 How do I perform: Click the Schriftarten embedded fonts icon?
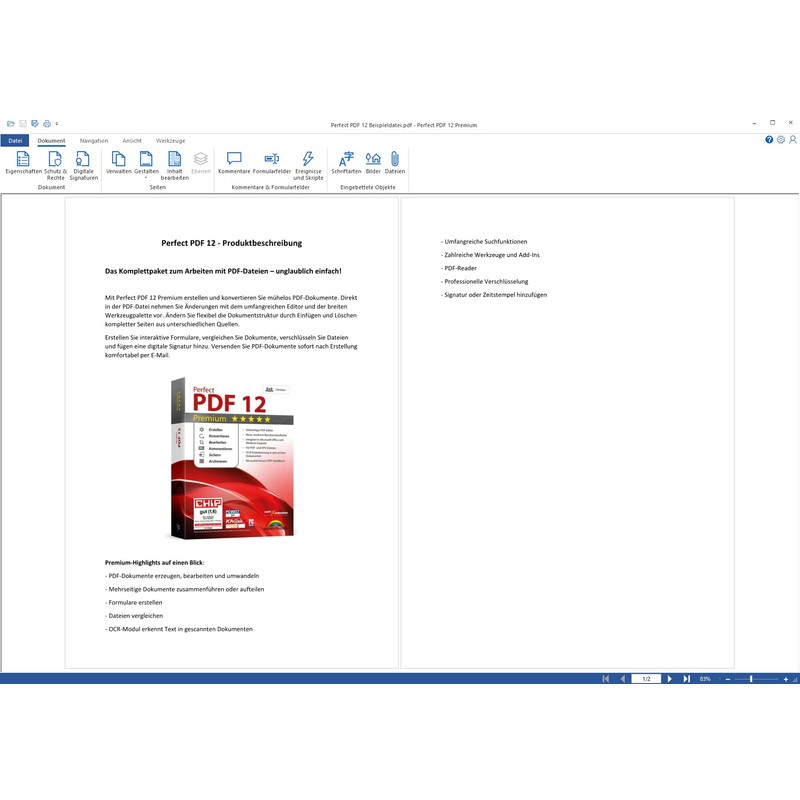coord(346,163)
